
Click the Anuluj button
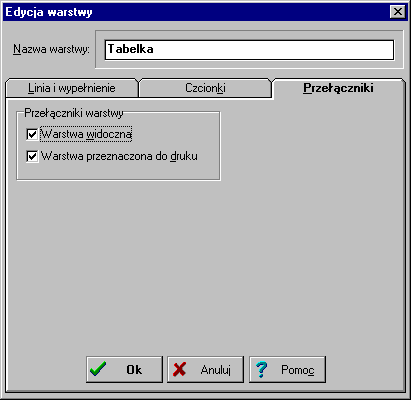(x=205, y=369)
